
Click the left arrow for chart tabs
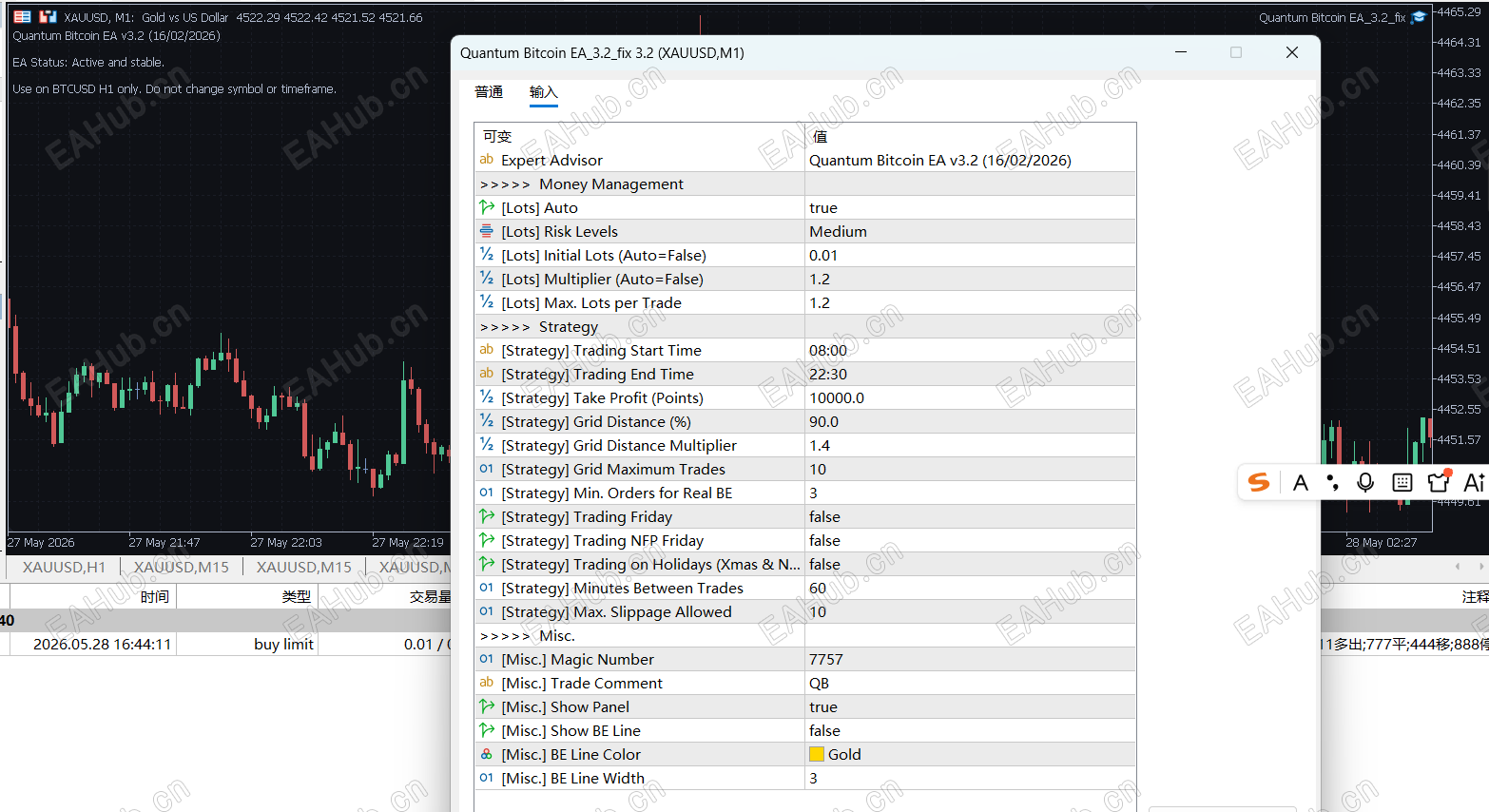click(x=1457, y=567)
